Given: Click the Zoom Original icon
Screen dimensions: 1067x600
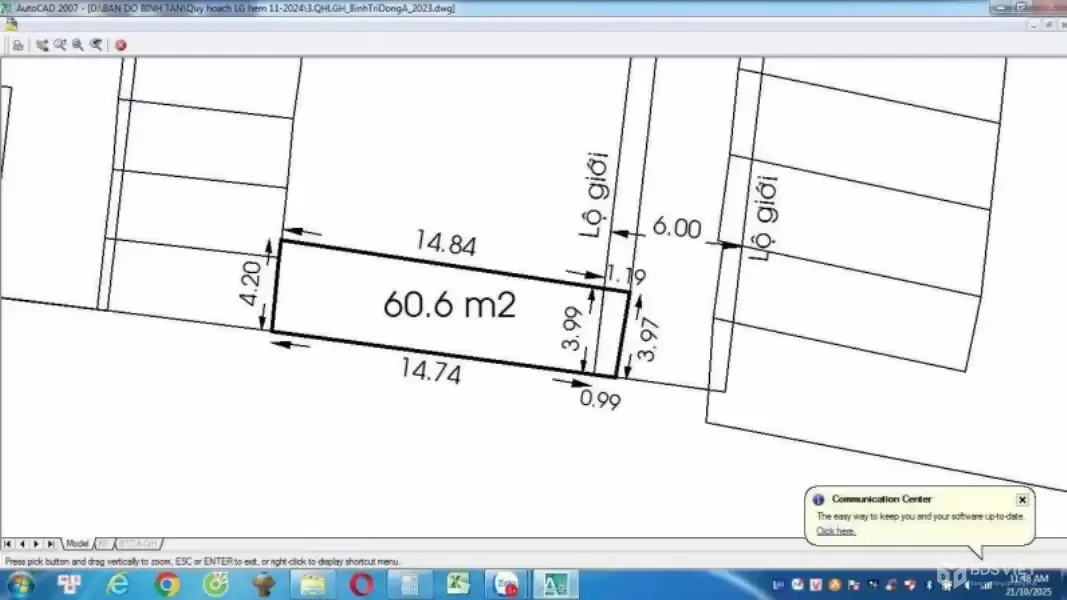Looking at the screenshot, I should [96, 45].
